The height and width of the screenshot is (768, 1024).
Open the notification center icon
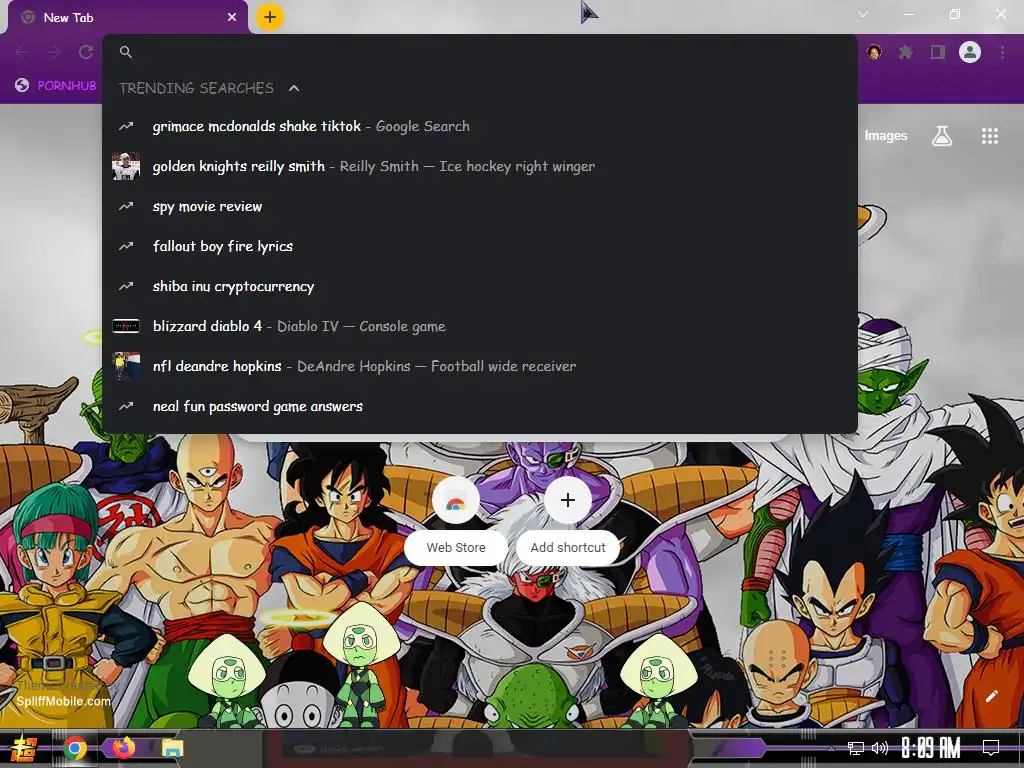tap(991, 748)
